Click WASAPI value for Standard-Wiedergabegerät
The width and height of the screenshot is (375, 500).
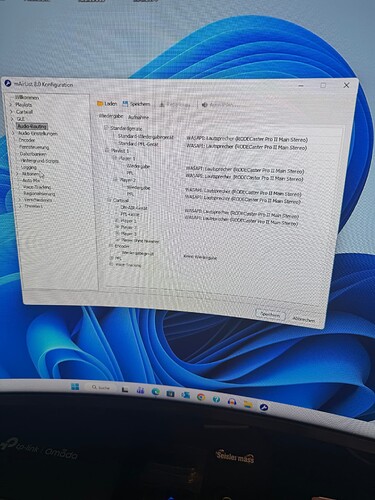(x=247, y=139)
